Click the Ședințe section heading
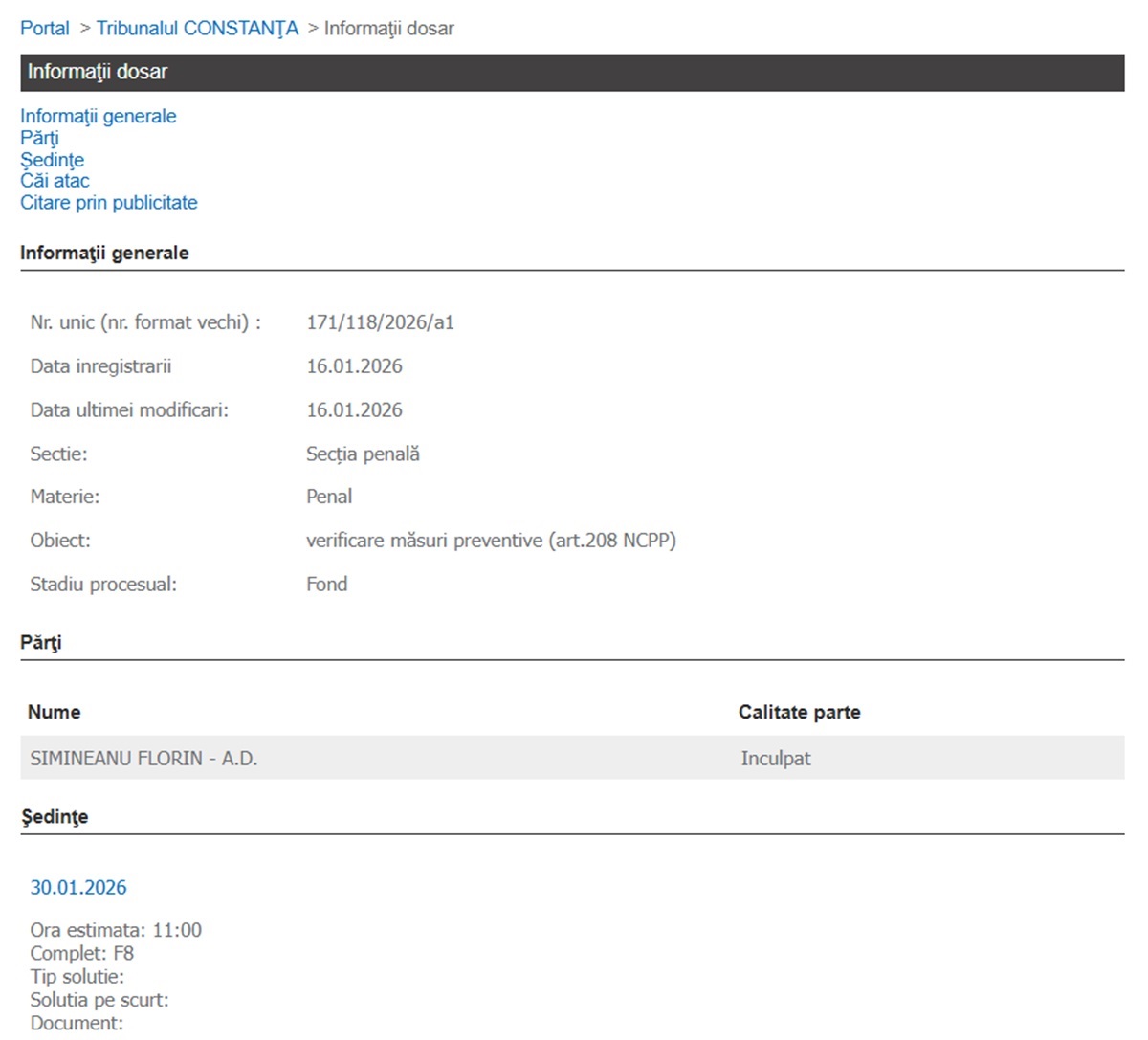Viewport: 1148px width, 1040px height. coord(54,817)
